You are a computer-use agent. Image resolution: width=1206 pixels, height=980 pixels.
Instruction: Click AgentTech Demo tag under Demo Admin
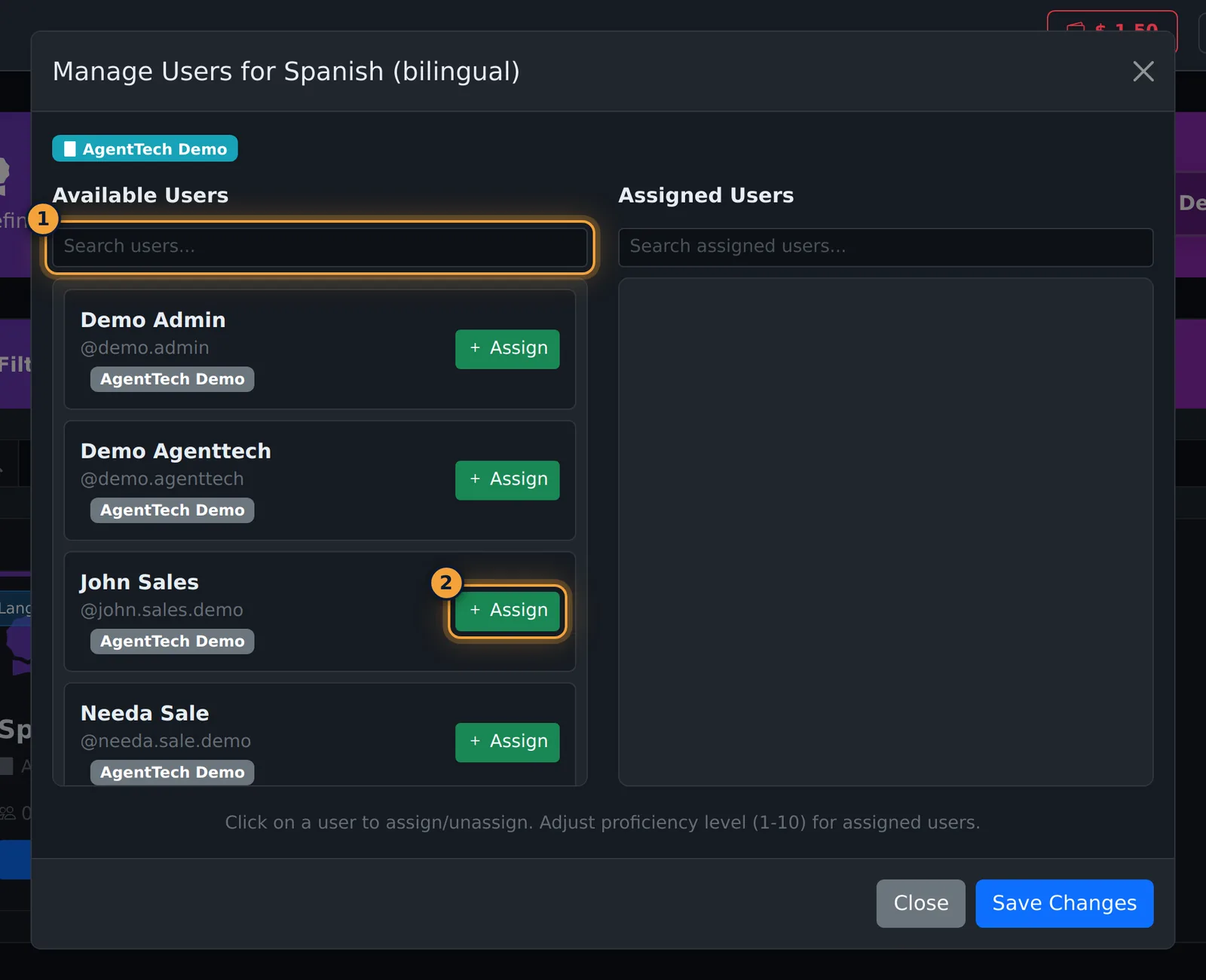click(172, 379)
